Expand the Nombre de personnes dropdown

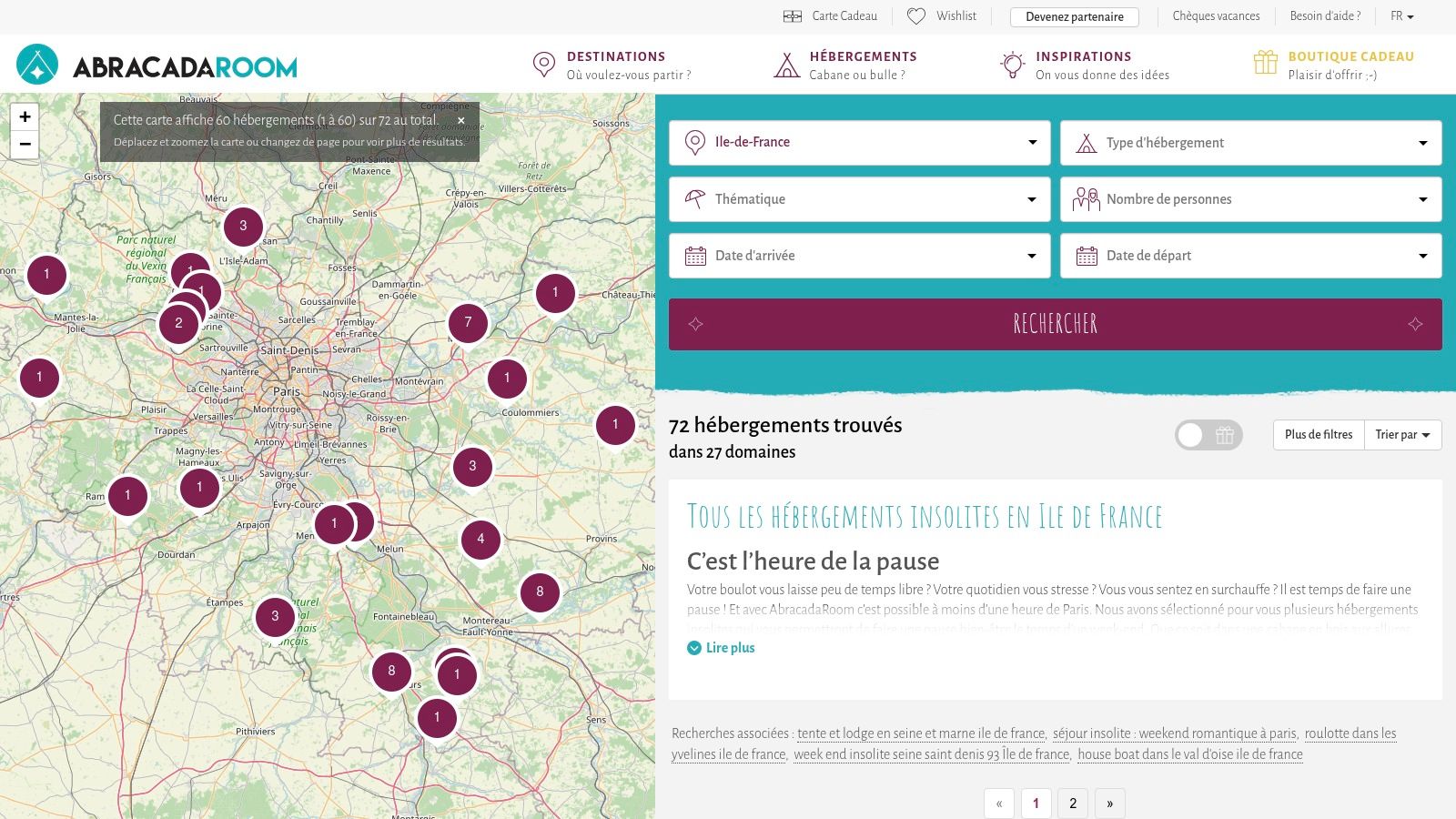[x=1251, y=199]
